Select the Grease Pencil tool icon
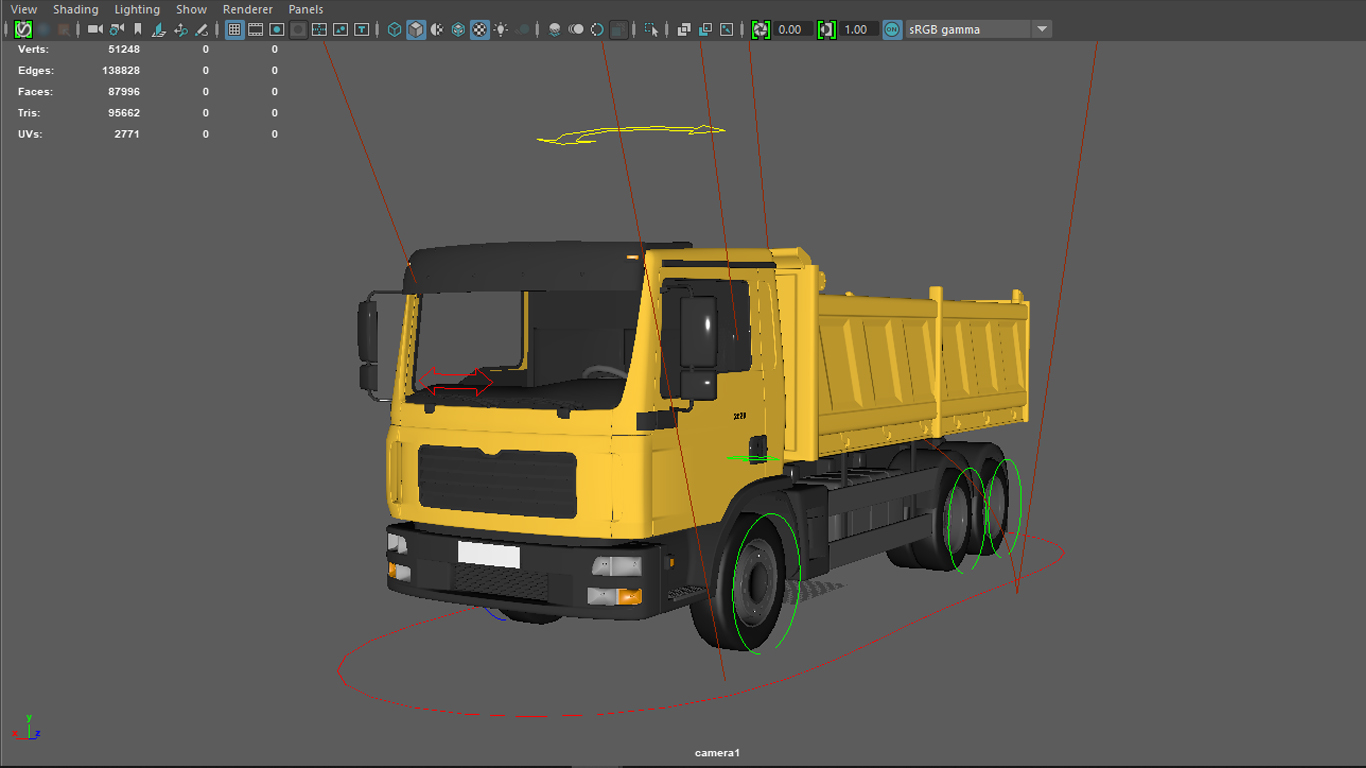The height and width of the screenshot is (768, 1366). (x=202, y=29)
